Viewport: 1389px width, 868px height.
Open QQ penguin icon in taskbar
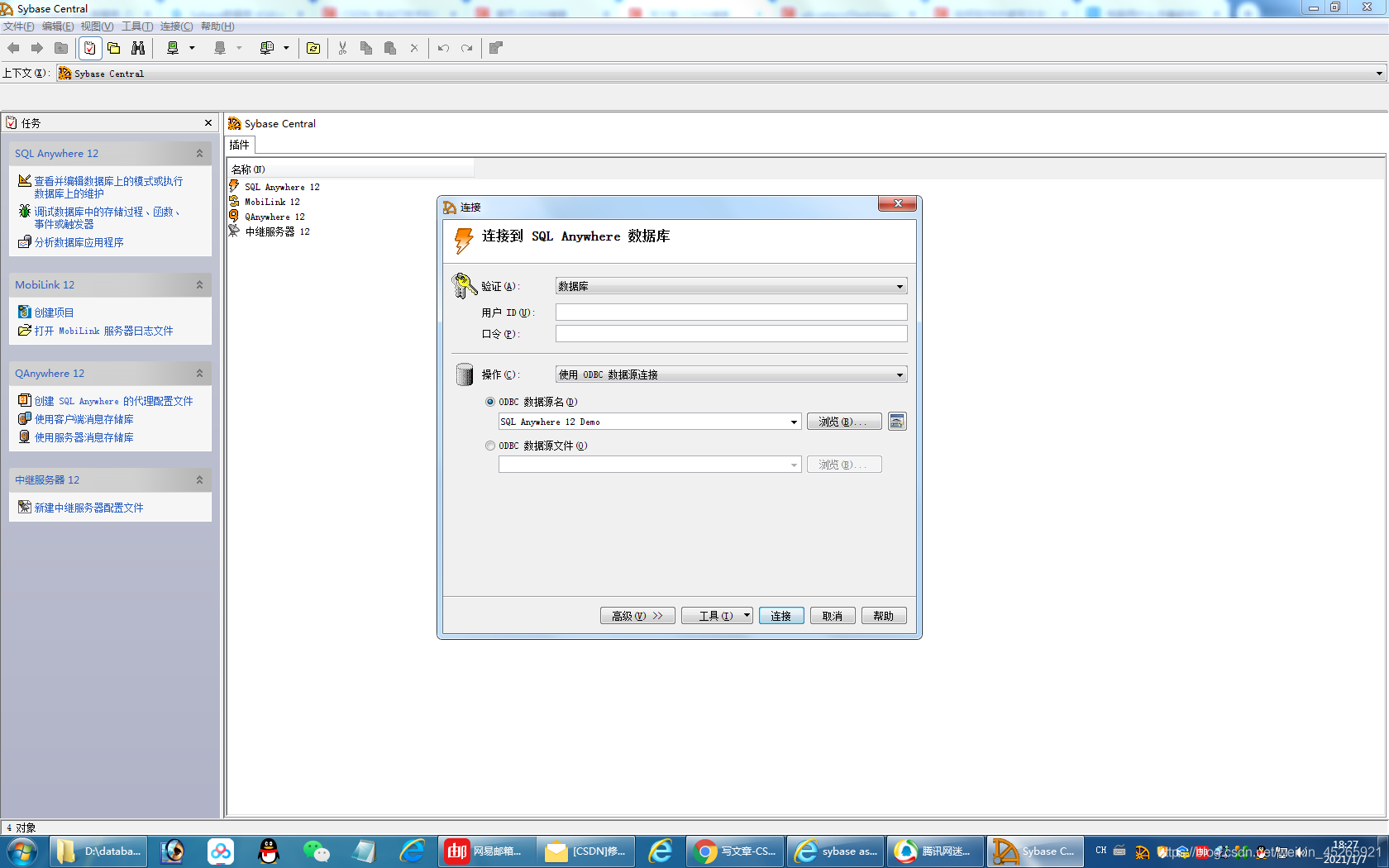tap(269, 851)
